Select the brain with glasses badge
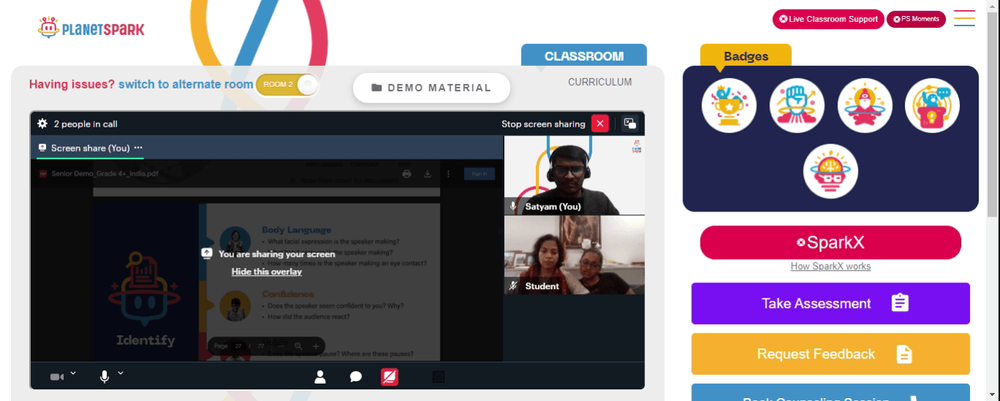Image resolution: width=1000 pixels, height=401 pixels. [830, 171]
